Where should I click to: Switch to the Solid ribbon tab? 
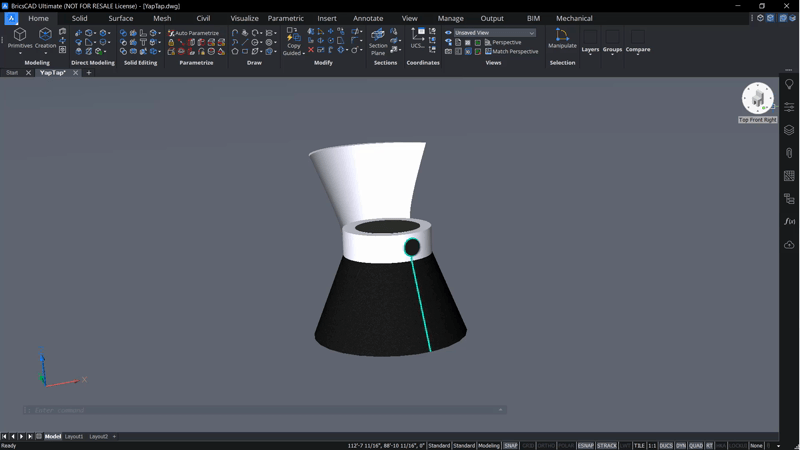point(79,18)
